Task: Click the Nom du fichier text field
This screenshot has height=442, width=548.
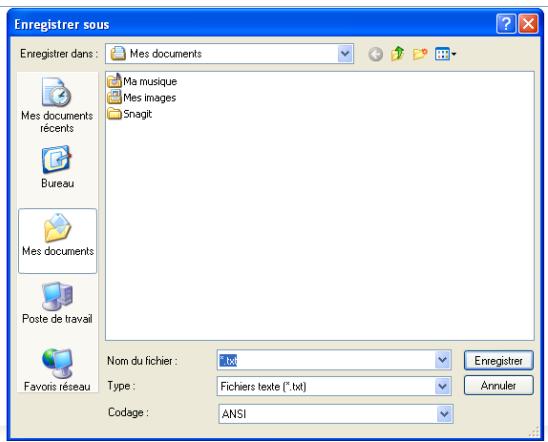Action: (326, 360)
